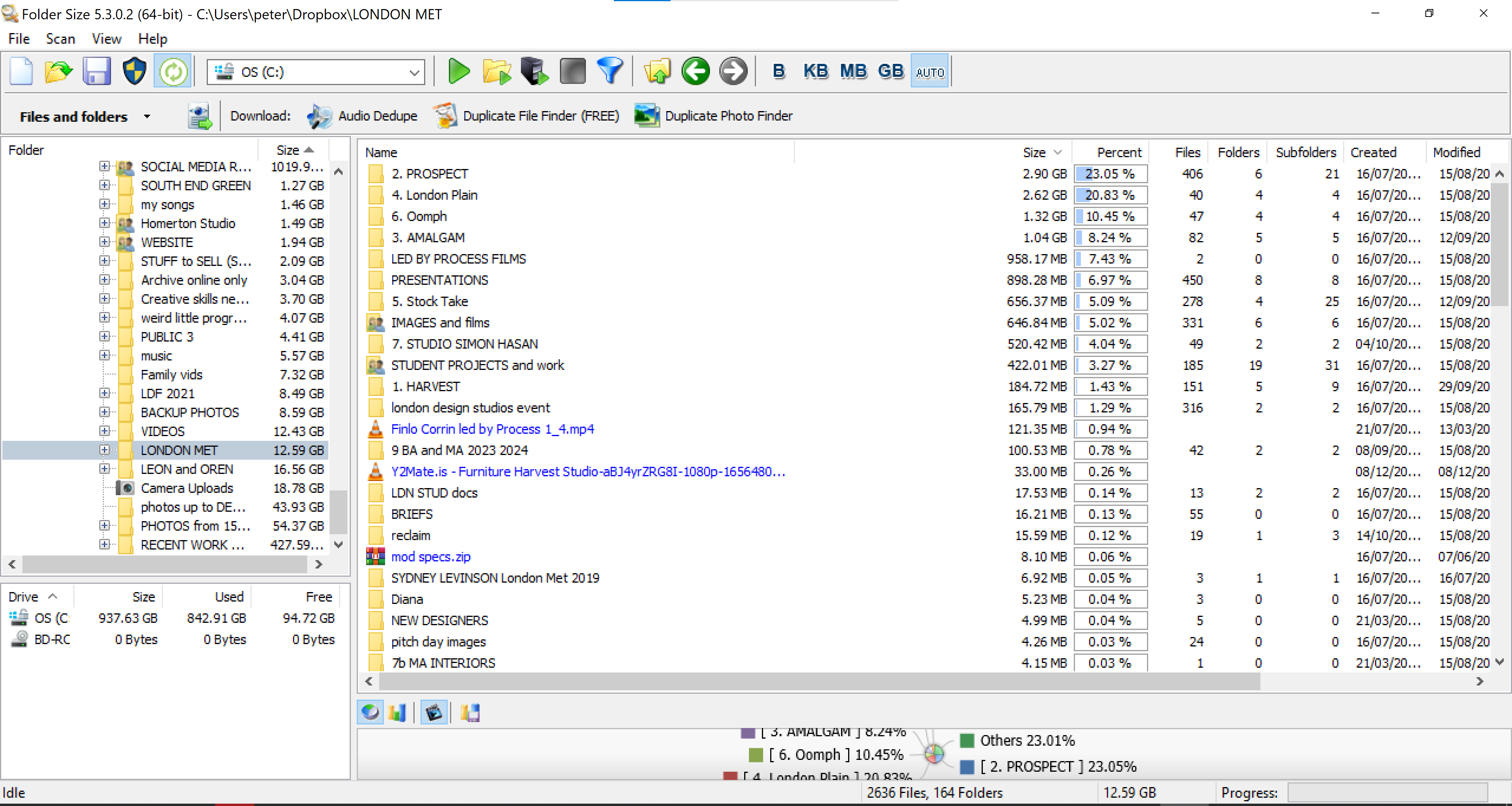
Task: Click the save floppy disk icon
Action: pos(96,72)
